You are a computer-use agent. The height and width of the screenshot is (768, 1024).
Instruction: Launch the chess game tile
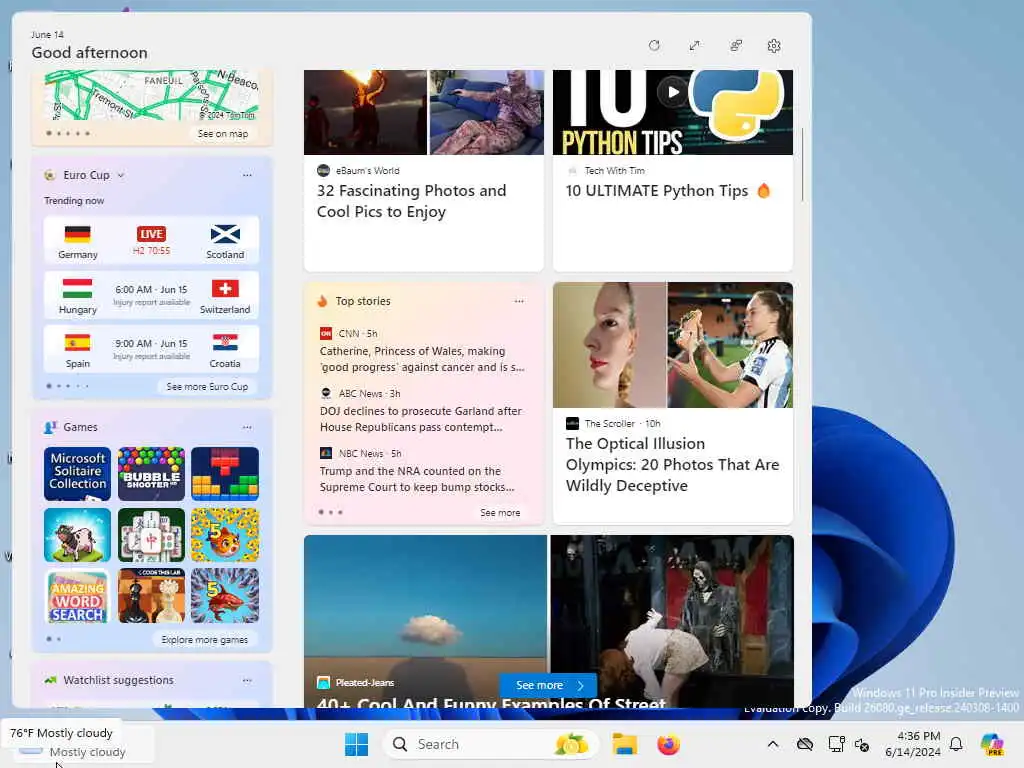coord(152,596)
